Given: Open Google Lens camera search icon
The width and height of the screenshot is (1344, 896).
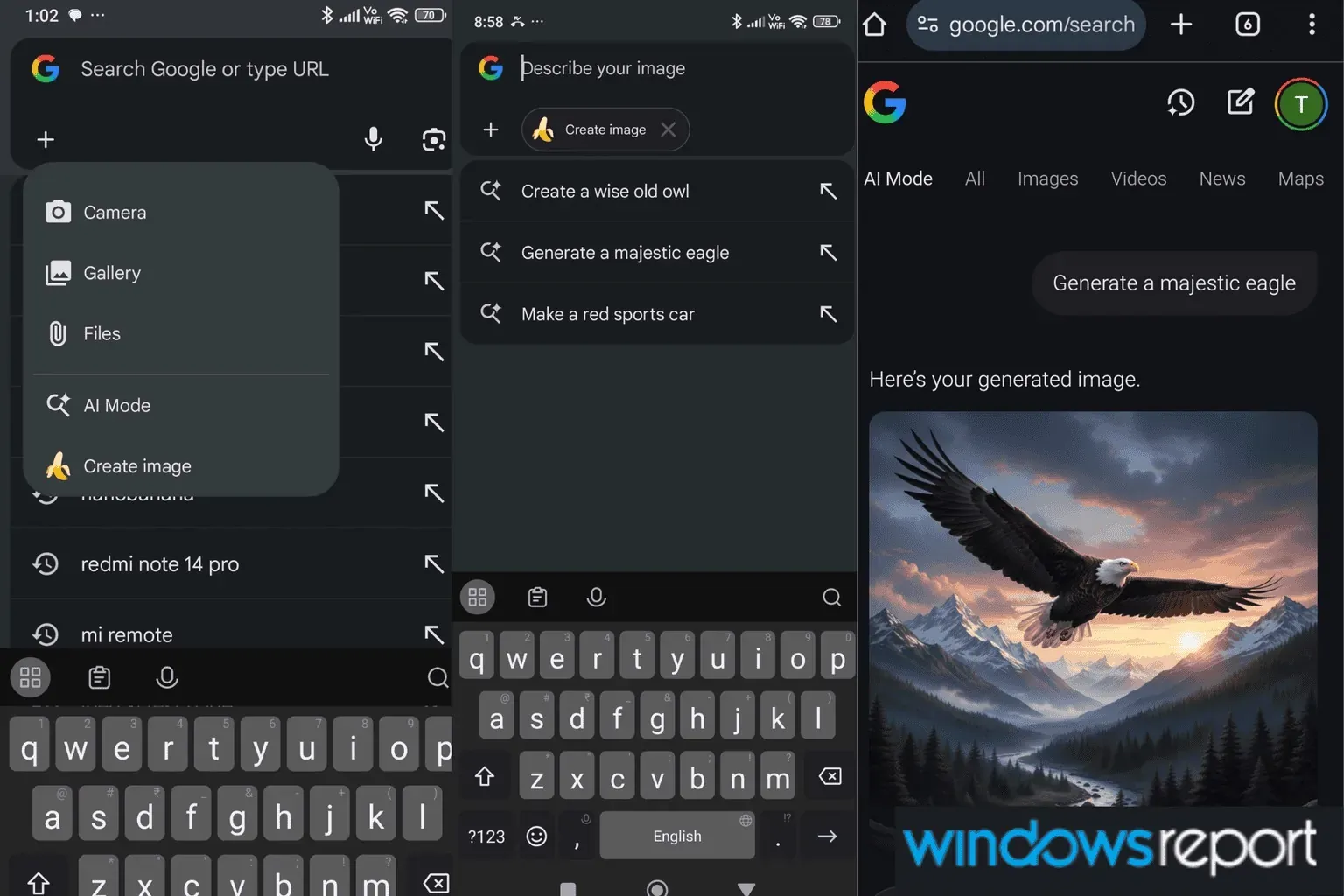Looking at the screenshot, I should click(x=434, y=139).
